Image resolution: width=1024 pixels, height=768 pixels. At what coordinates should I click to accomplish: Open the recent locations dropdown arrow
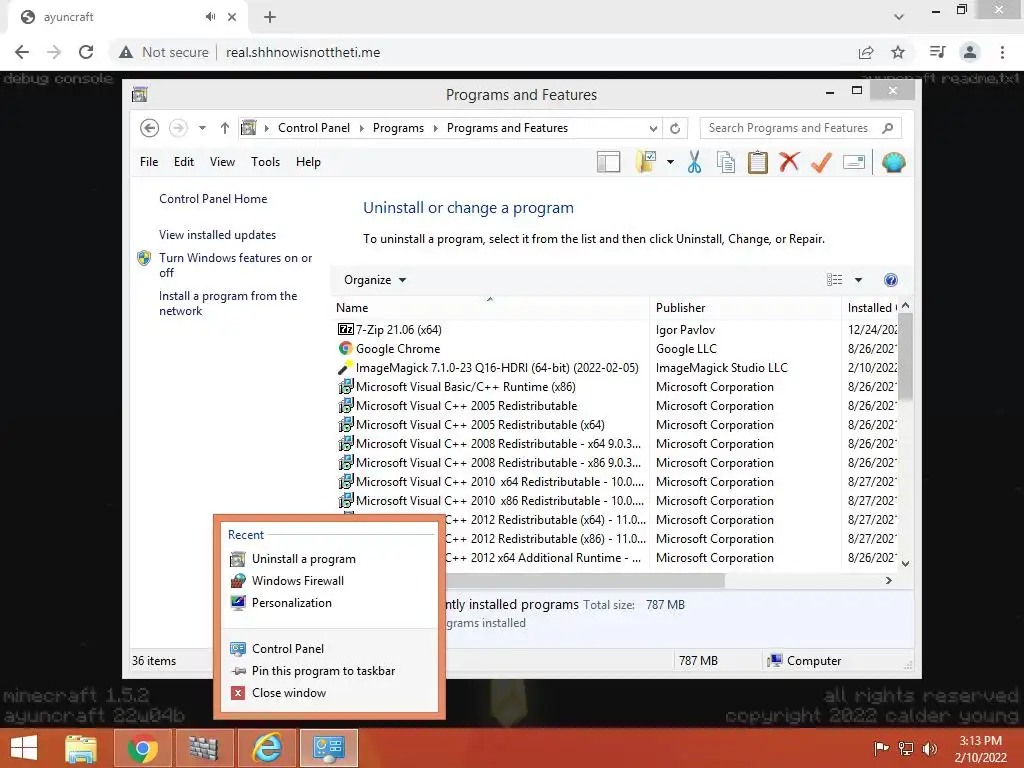tap(202, 128)
